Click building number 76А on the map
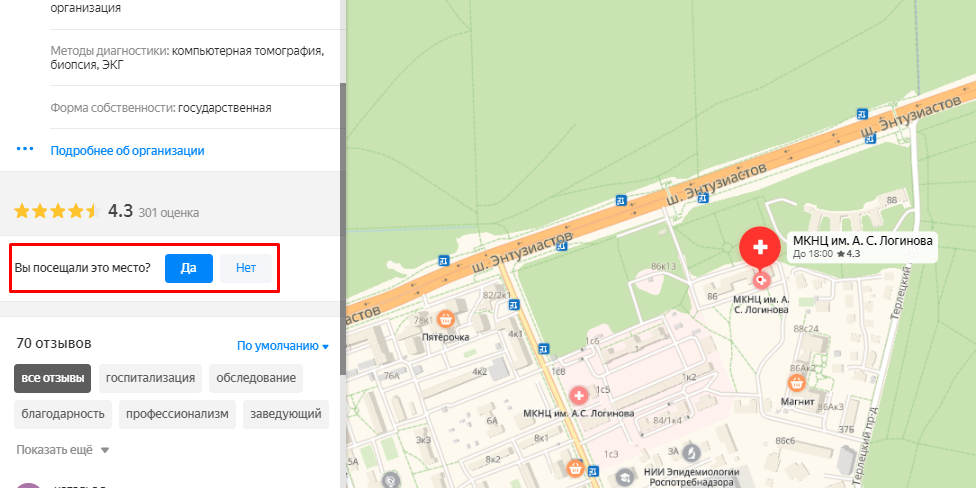The height and width of the screenshot is (488, 976). click(392, 375)
